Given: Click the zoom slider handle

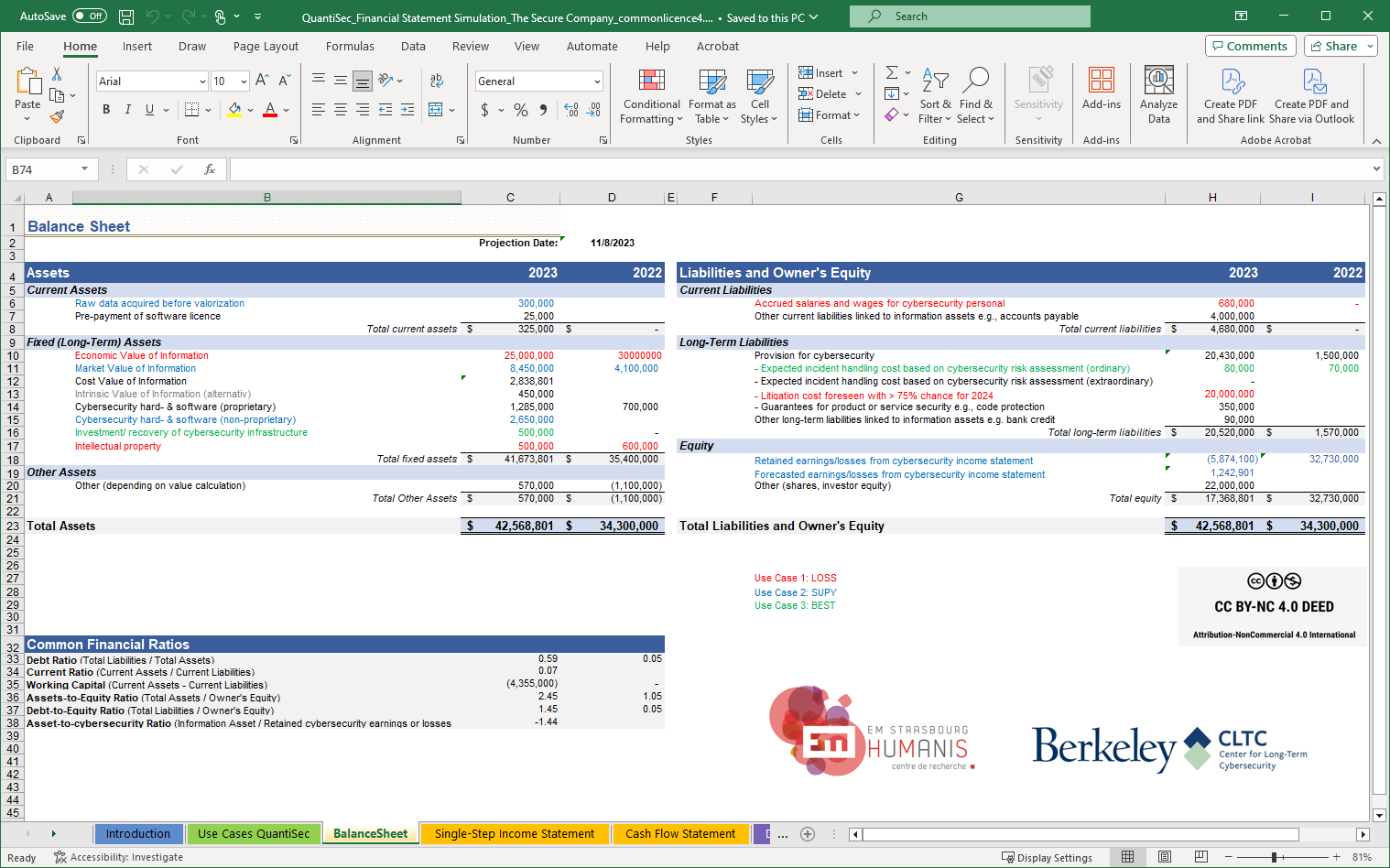Looking at the screenshot, I should coord(1274,857).
